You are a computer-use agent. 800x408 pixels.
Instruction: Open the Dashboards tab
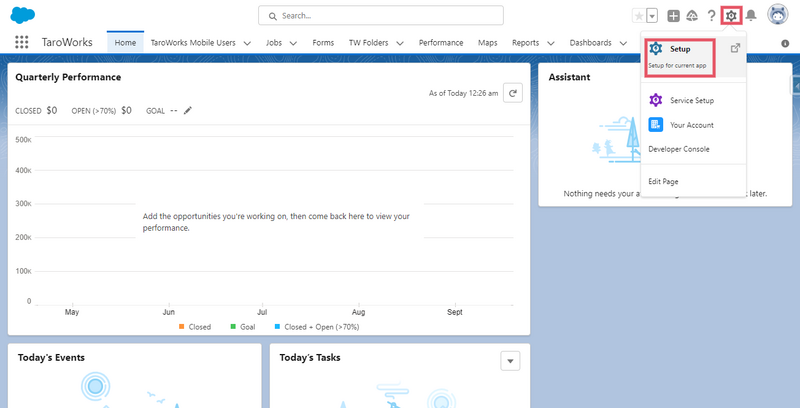coord(590,43)
